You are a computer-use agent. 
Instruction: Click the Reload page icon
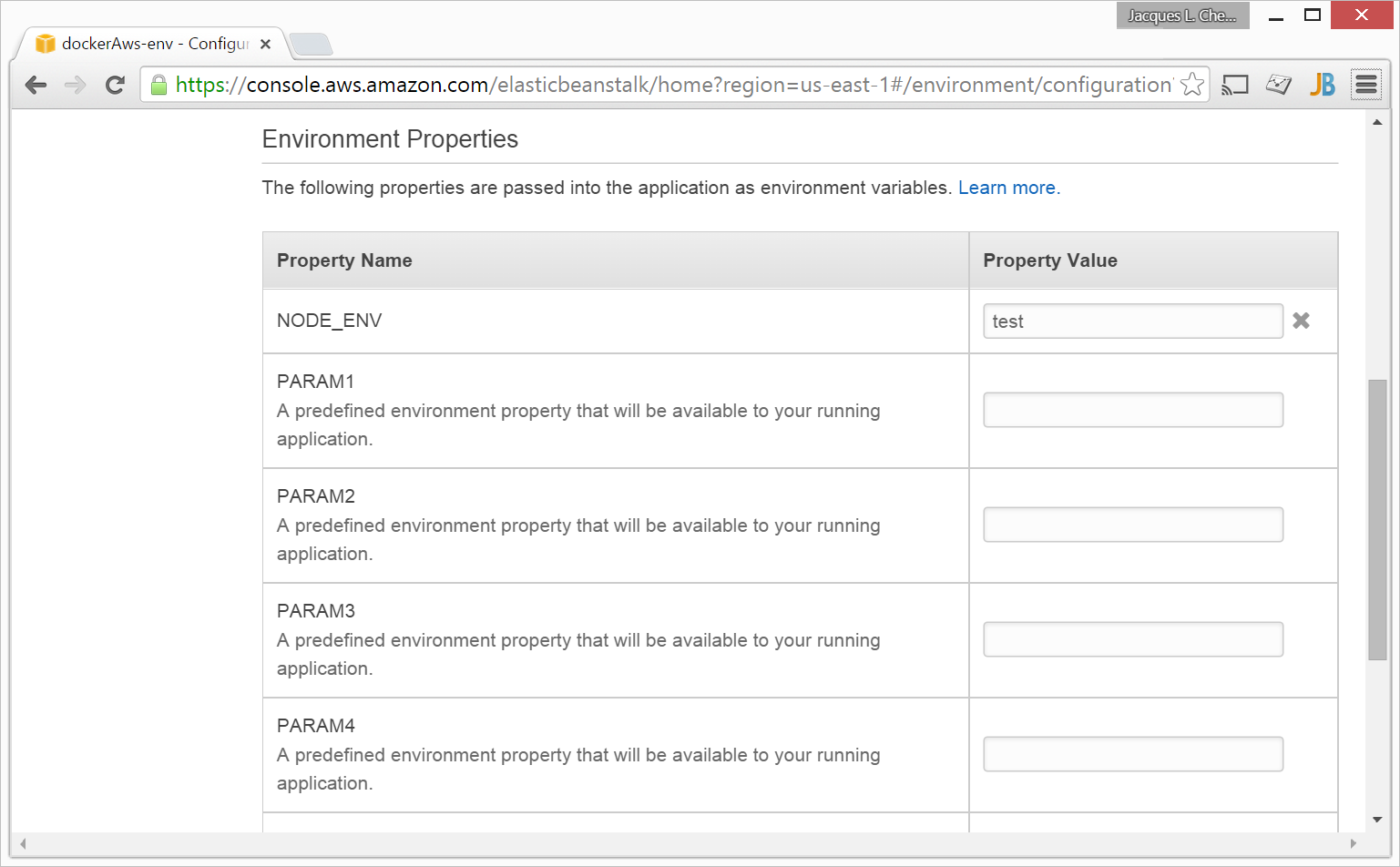tap(115, 85)
